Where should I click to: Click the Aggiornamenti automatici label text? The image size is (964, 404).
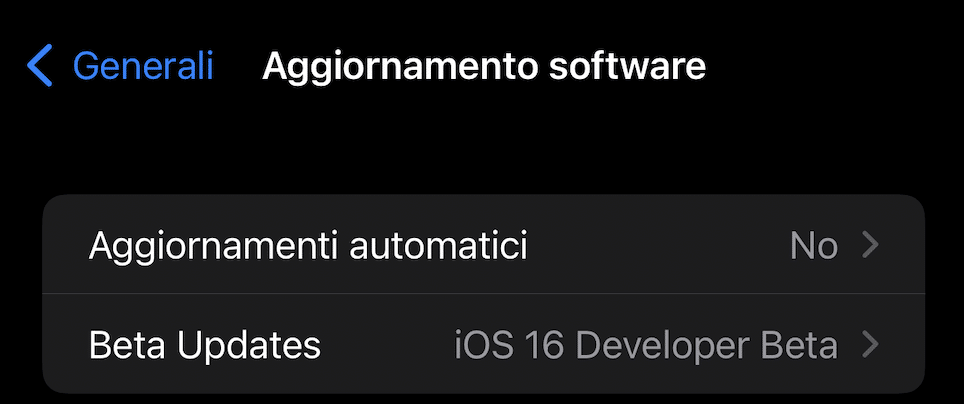[x=308, y=246]
